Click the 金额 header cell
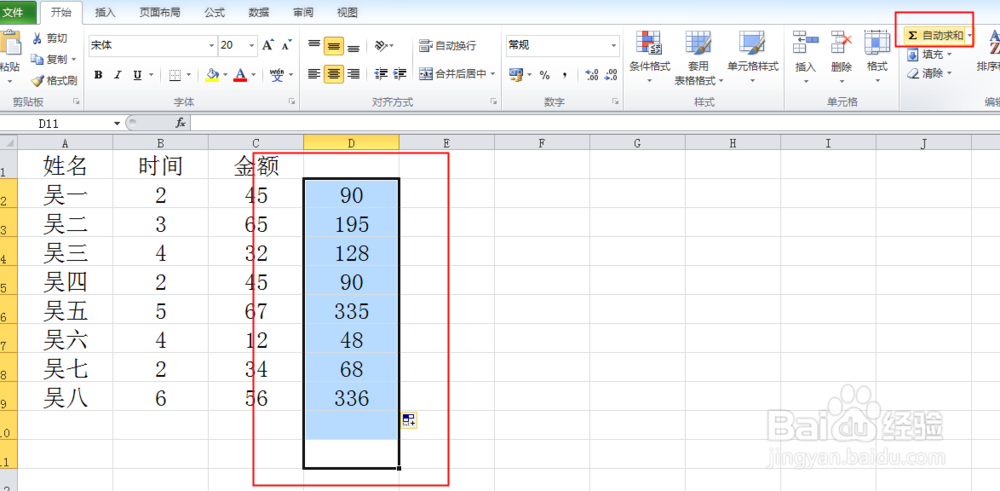This screenshot has width=1000, height=491. point(256,165)
